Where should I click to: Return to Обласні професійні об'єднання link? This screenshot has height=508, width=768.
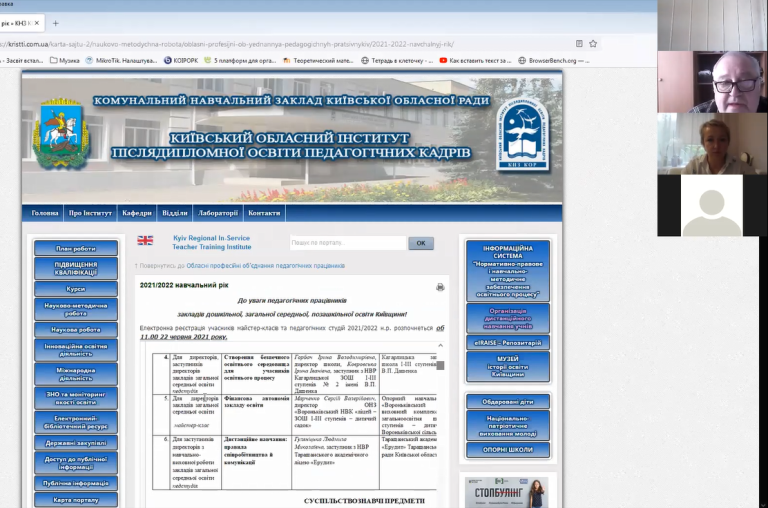[x=265, y=266]
